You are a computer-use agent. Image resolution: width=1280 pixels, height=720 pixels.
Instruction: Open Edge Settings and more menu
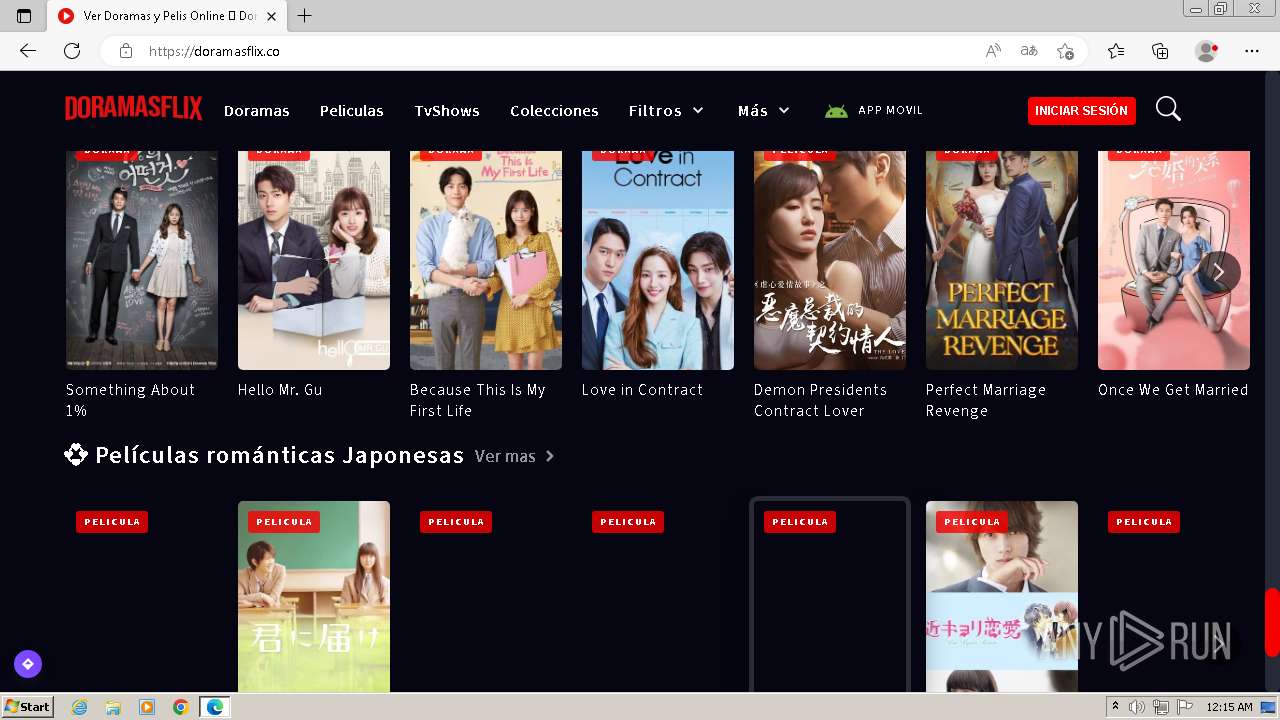[x=1252, y=51]
